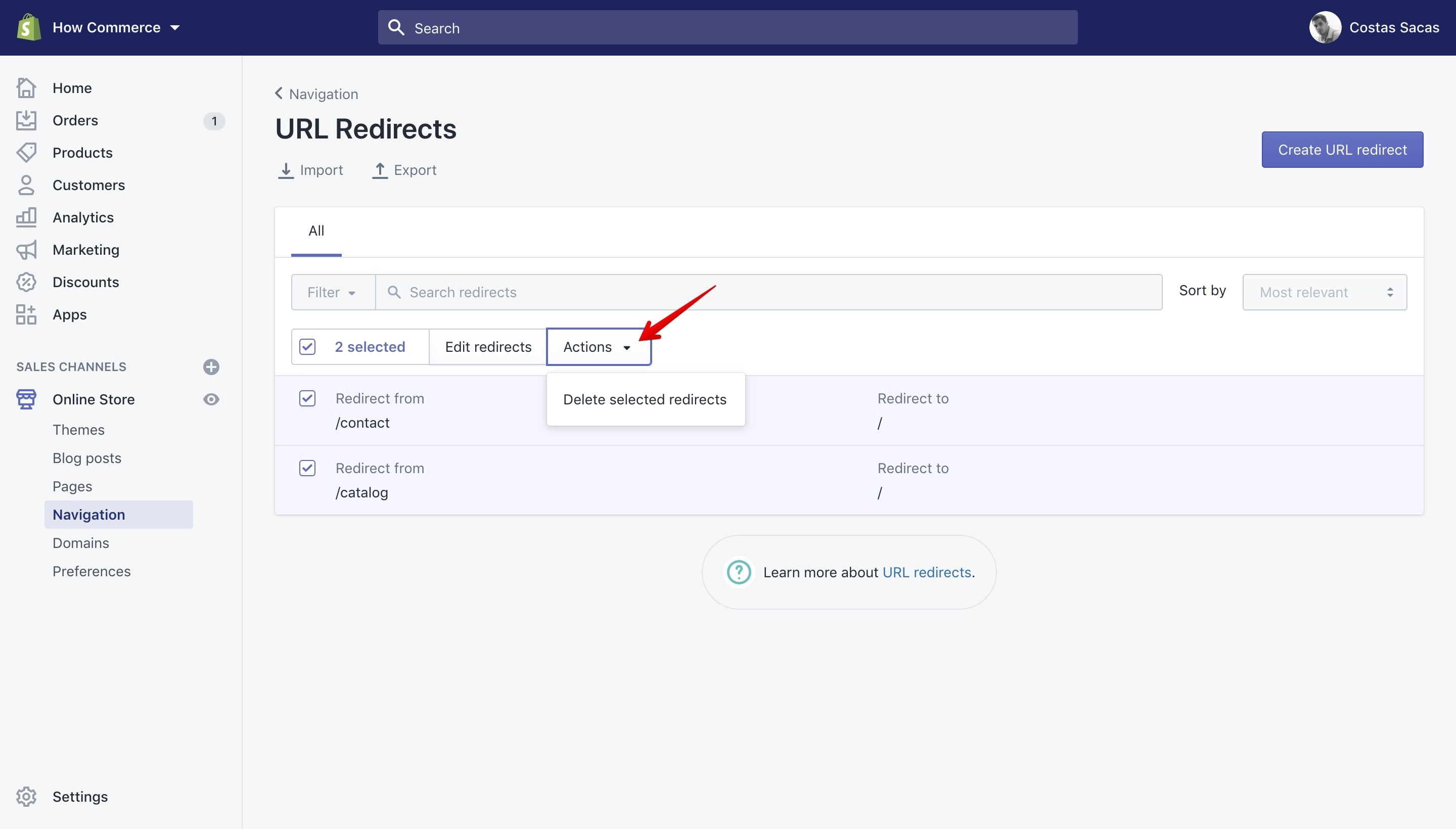Uncheck the /catalog redirect checkbox
Image resolution: width=1456 pixels, height=829 pixels.
click(307, 468)
